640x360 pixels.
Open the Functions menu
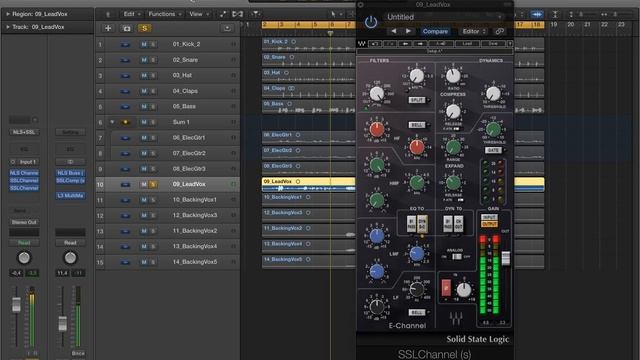[164, 14]
